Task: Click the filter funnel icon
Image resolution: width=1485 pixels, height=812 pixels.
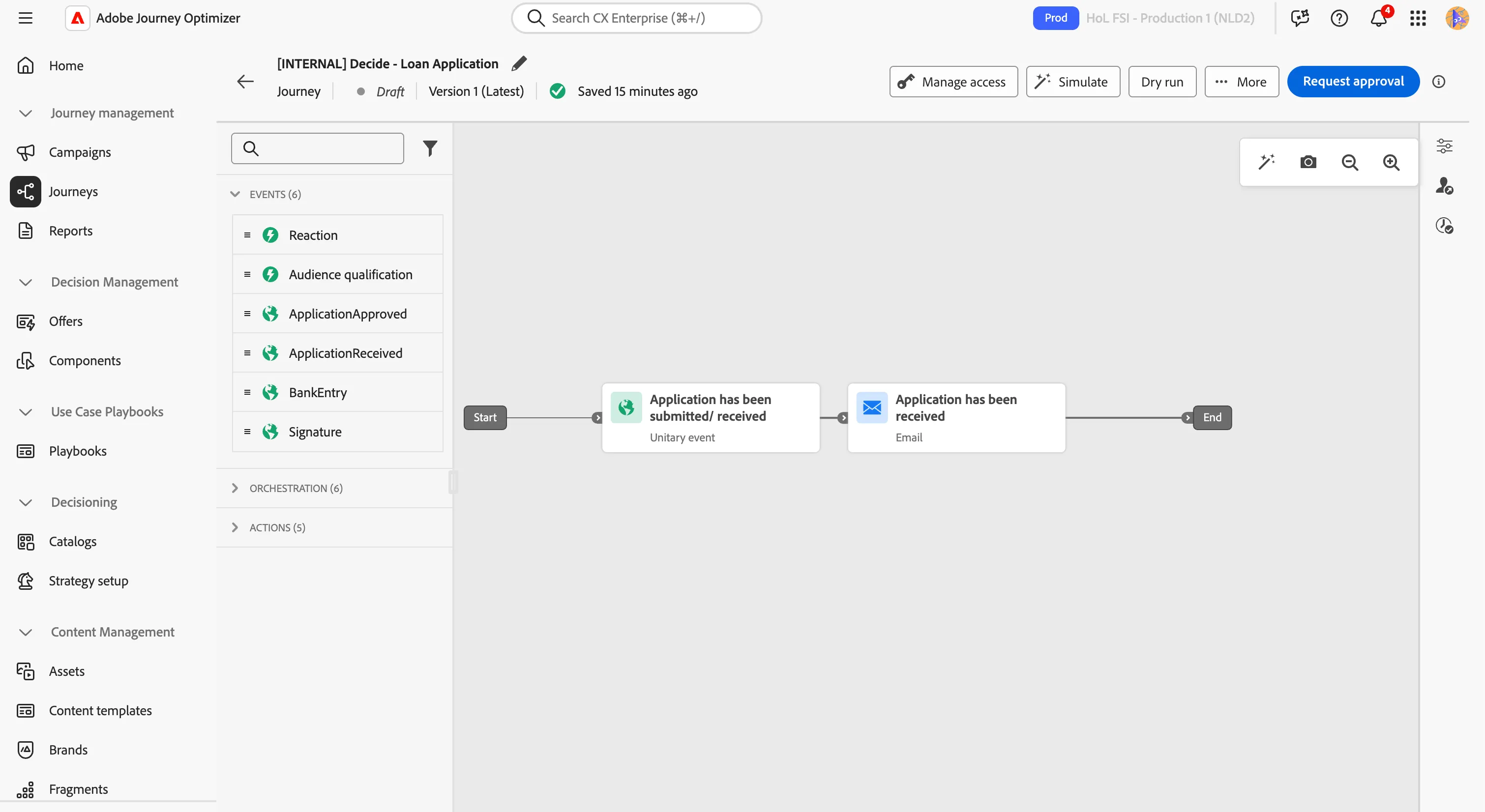Action: (x=430, y=148)
